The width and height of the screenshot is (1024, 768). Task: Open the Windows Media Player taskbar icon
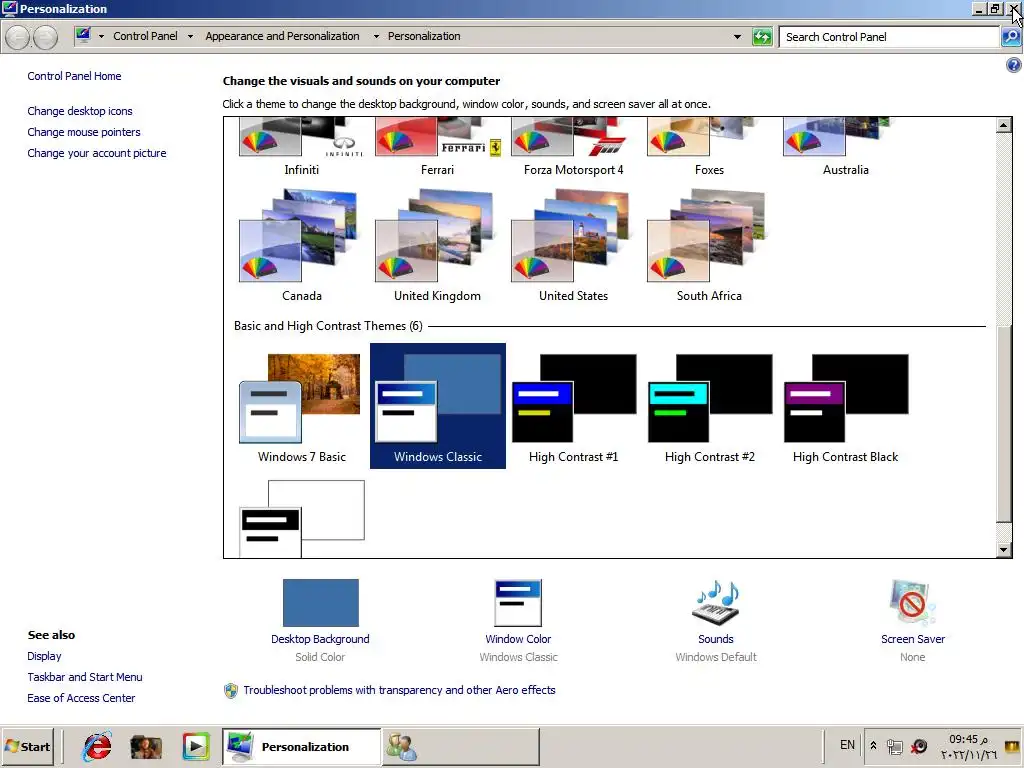point(196,746)
